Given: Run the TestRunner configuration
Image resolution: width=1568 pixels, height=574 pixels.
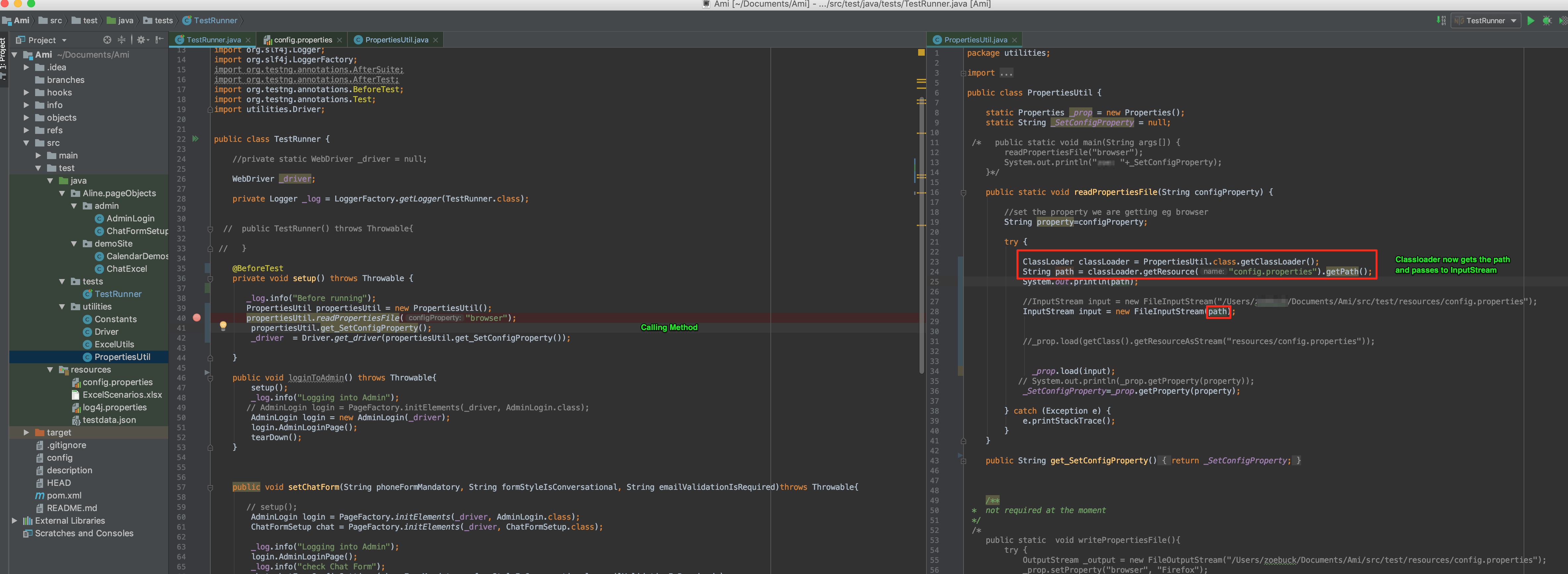Looking at the screenshot, I should (1530, 21).
